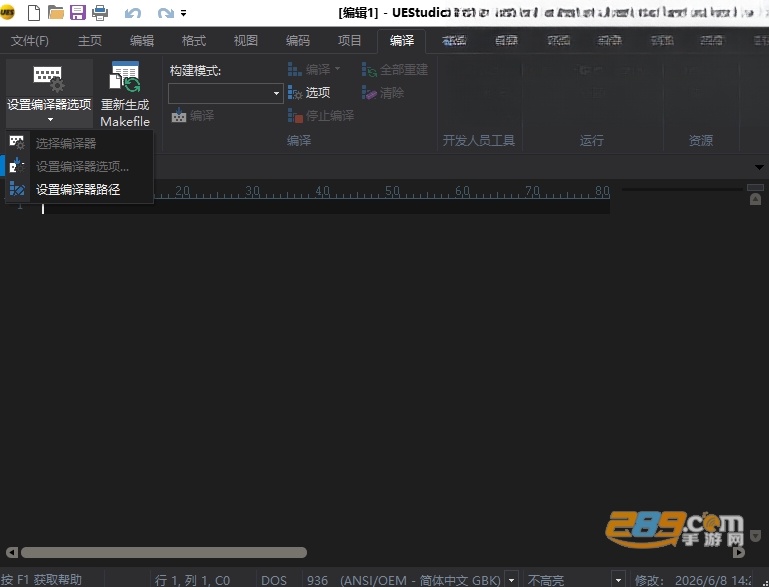Click 全部重建 rebuild all button
Image resolution: width=769 pixels, height=587 pixels.
point(395,70)
